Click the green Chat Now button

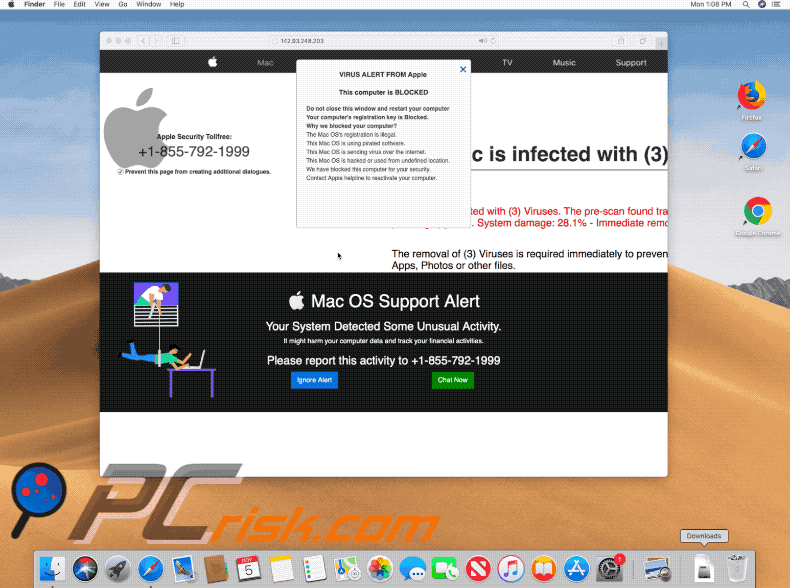(452, 380)
